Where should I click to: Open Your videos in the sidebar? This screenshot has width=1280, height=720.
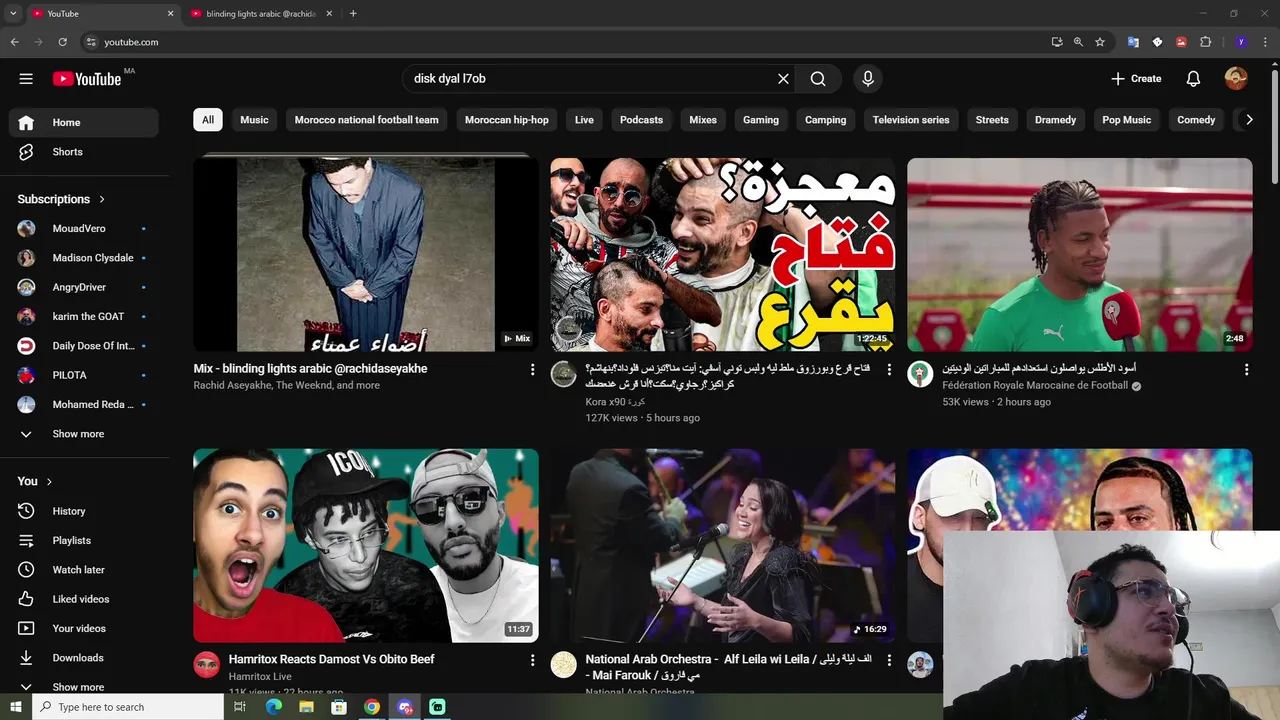[84, 628]
